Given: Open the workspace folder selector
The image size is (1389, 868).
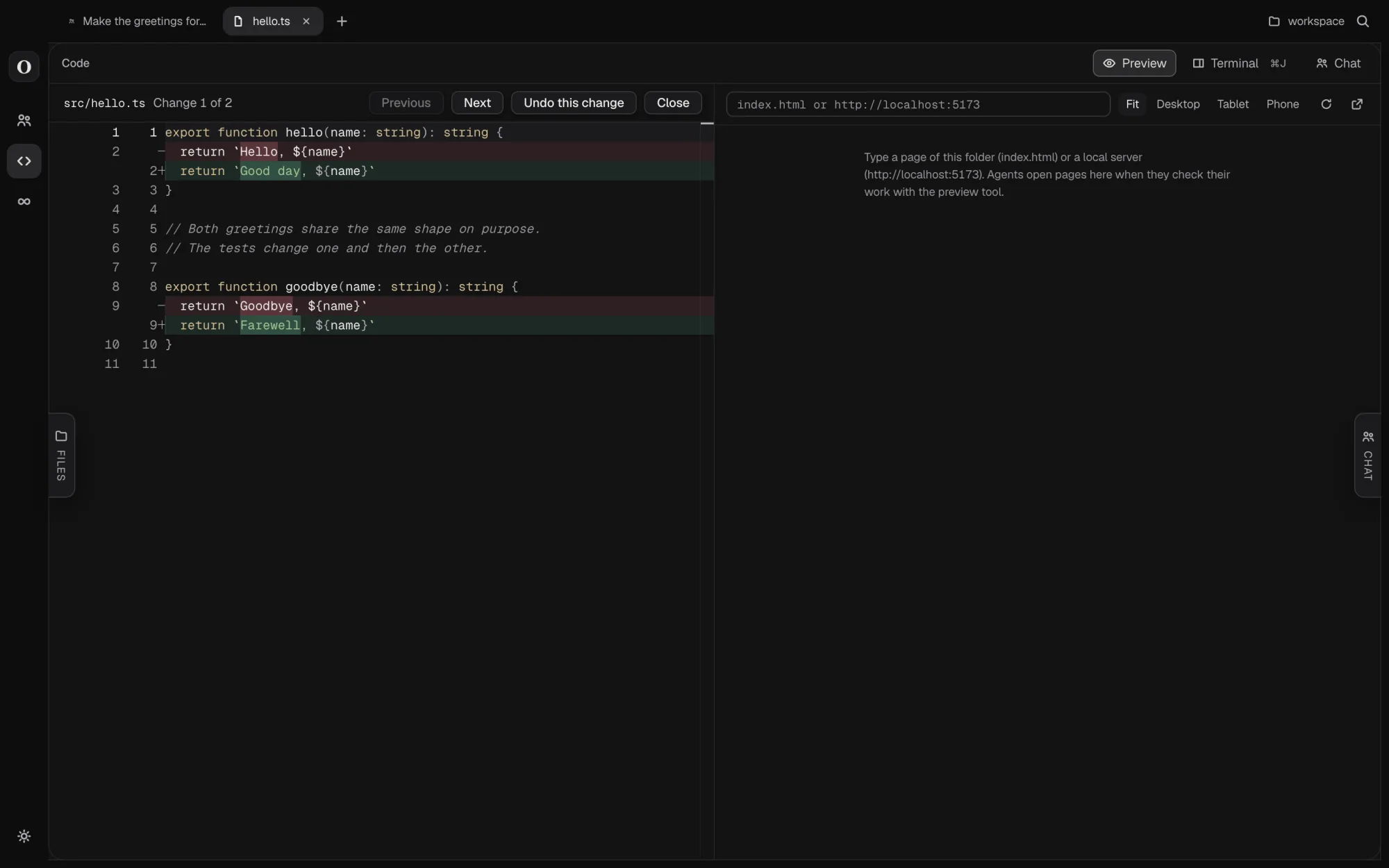Looking at the screenshot, I should tap(1306, 22).
